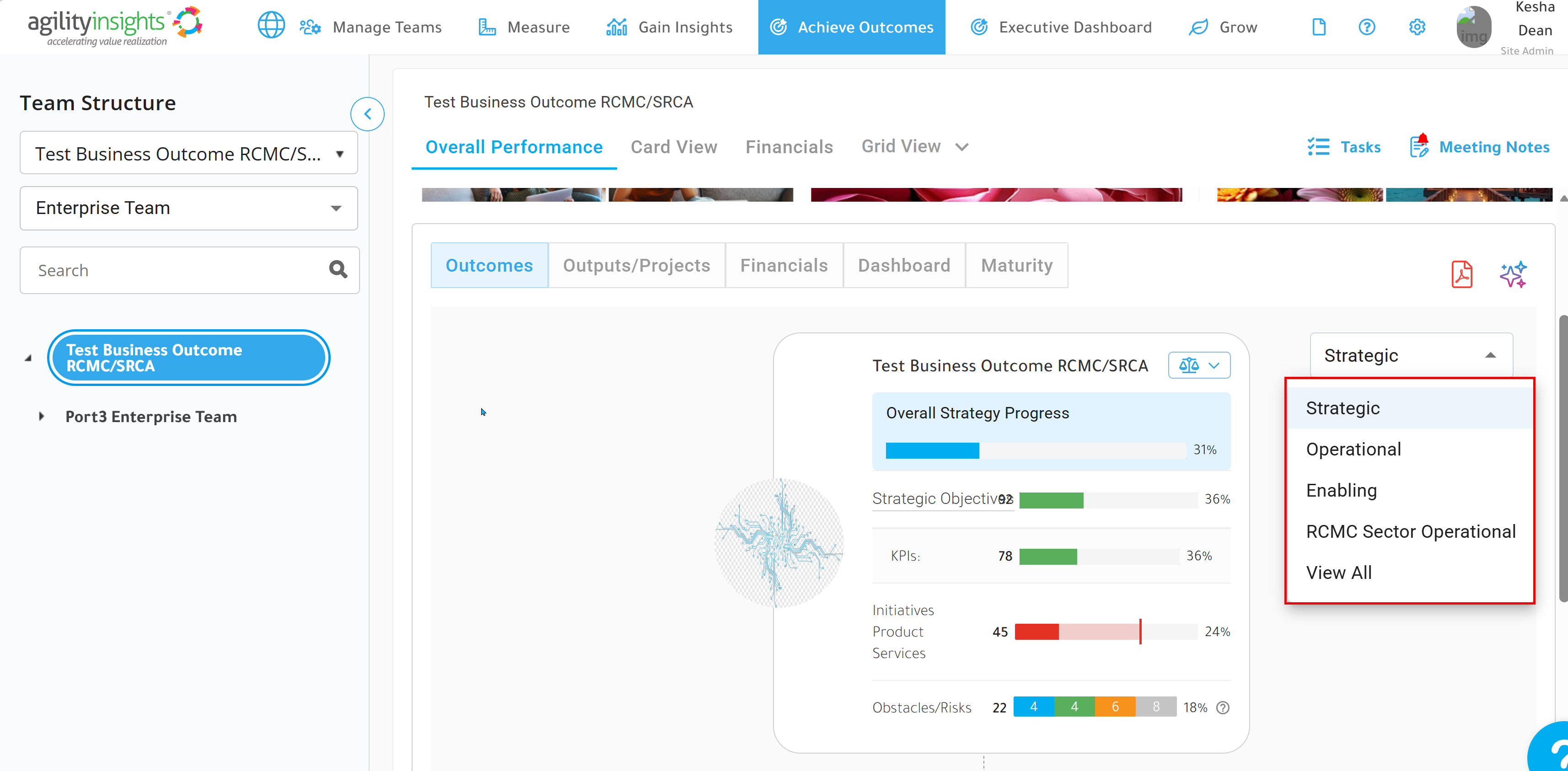This screenshot has width=1568, height=771.
Task: Open the Enterprise Team dropdown
Action: point(189,208)
